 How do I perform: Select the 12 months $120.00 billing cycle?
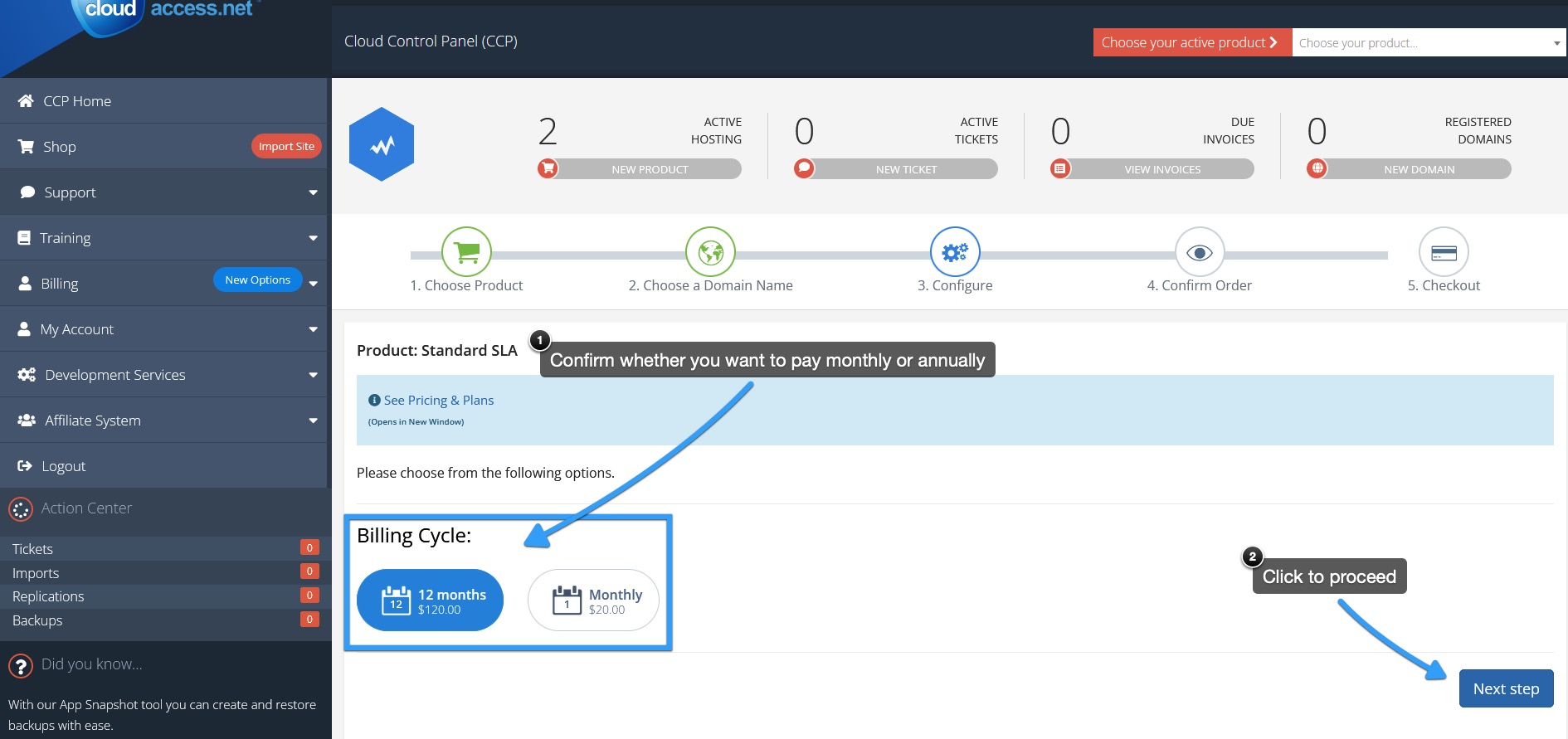point(430,600)
